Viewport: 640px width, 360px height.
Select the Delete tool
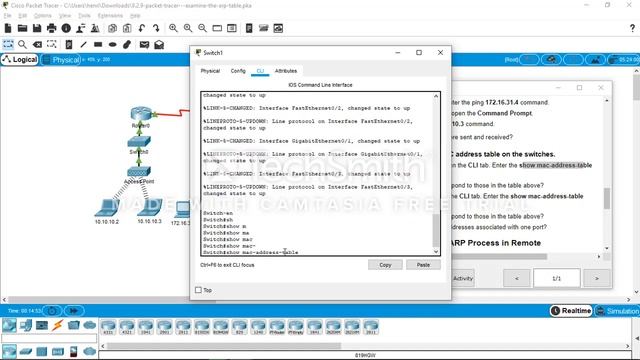pos(37,44)
